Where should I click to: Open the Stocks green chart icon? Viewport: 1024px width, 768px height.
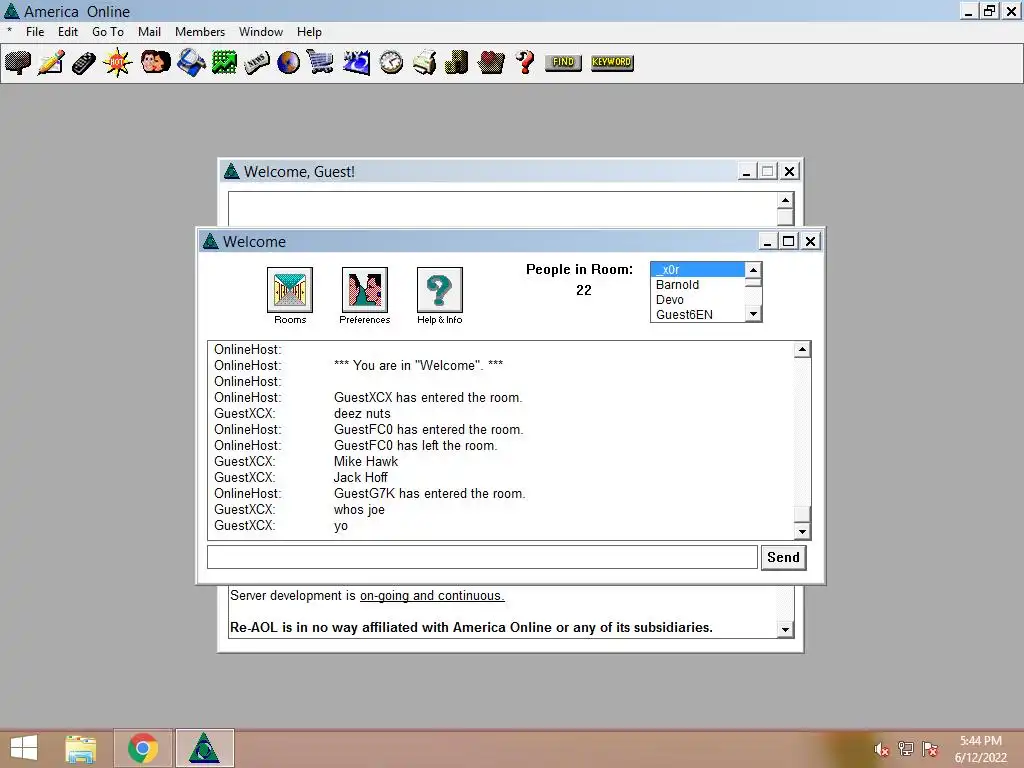point(224,63)
